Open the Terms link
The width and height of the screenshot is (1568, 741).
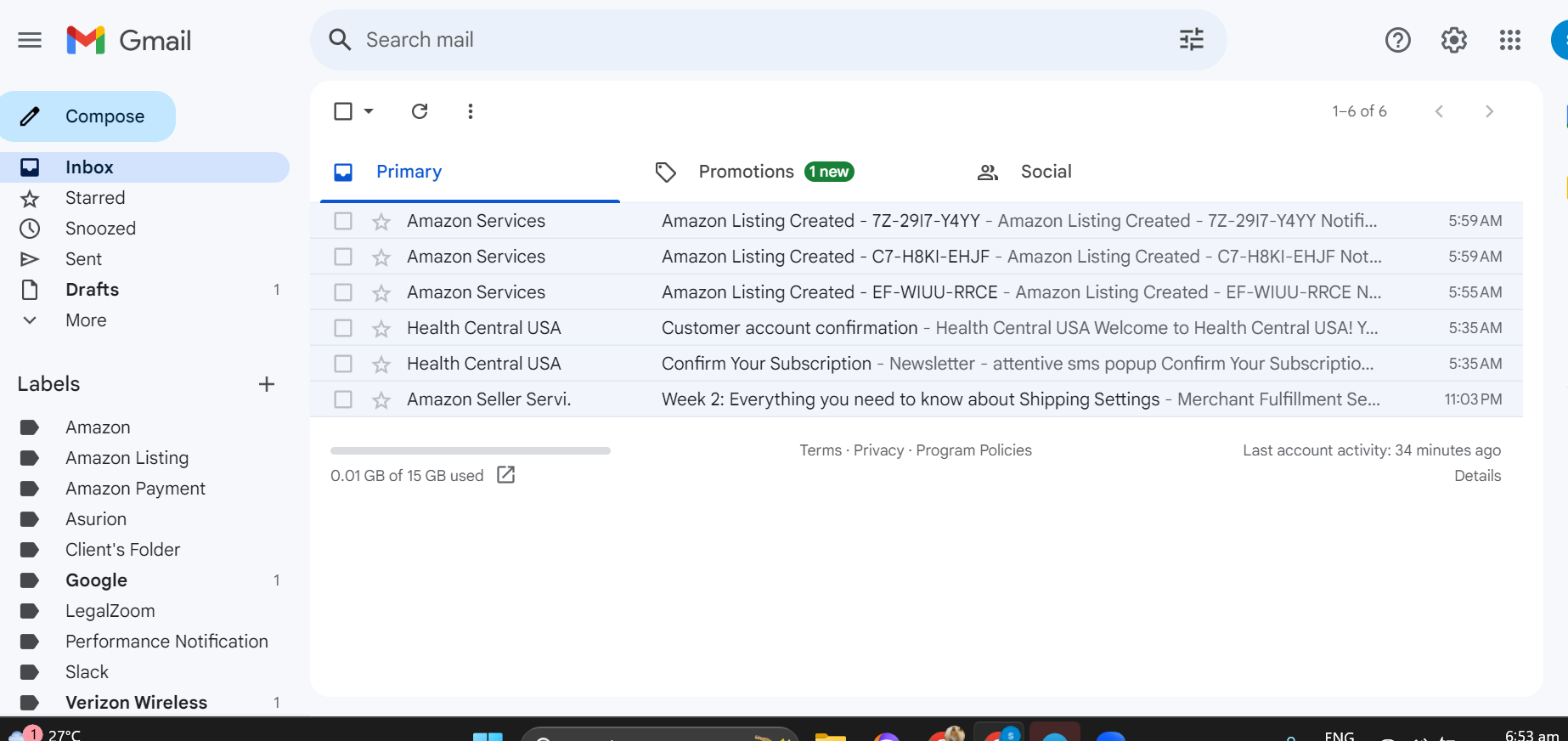821,450
